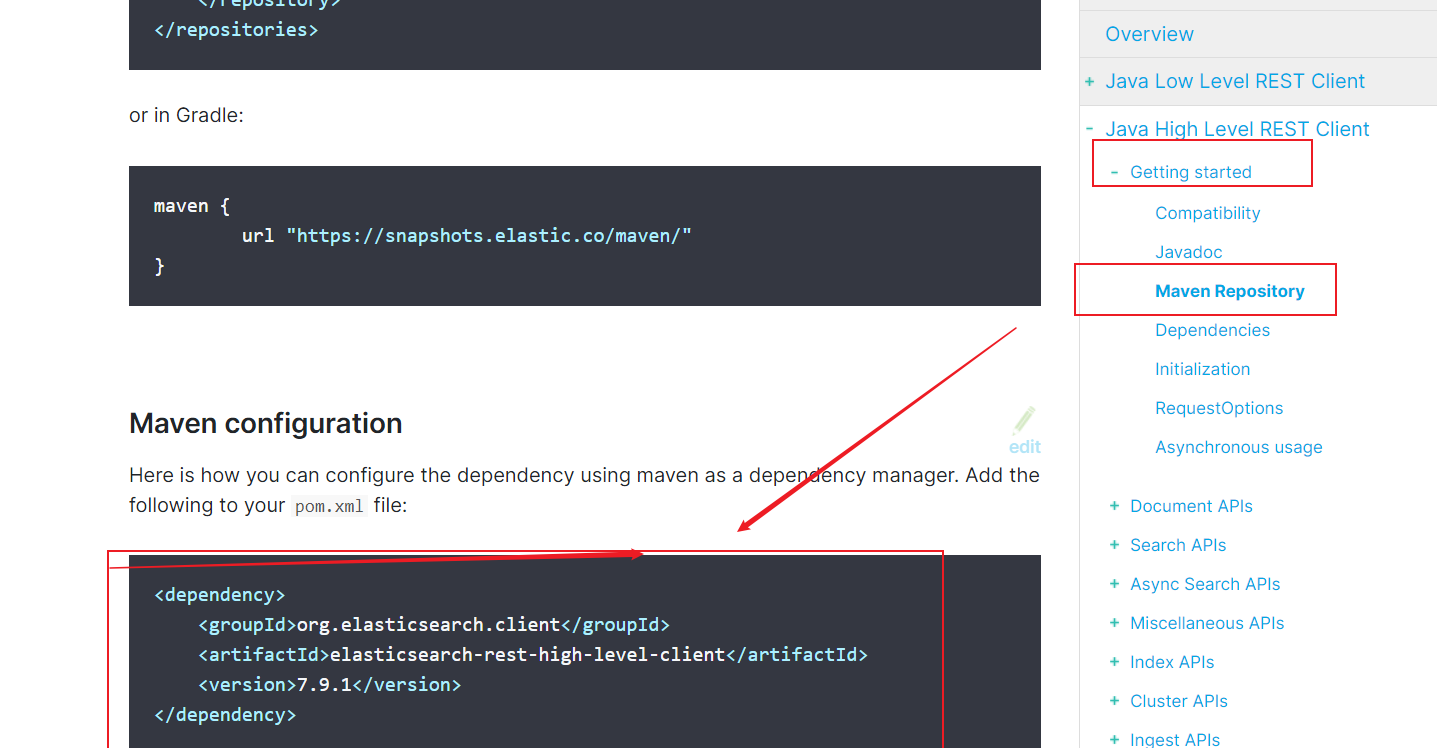
Task: Select the Maven Repository entry
Action: [1230, 291]
